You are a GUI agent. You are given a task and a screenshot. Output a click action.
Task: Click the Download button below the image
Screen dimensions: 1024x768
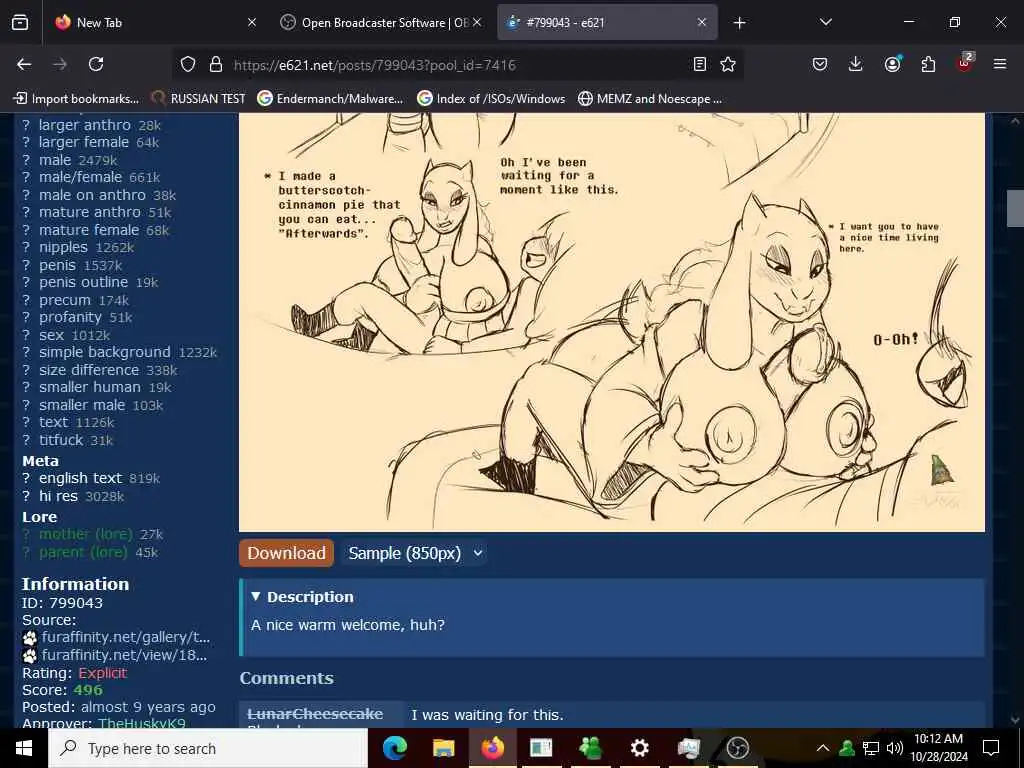[287, 553]
